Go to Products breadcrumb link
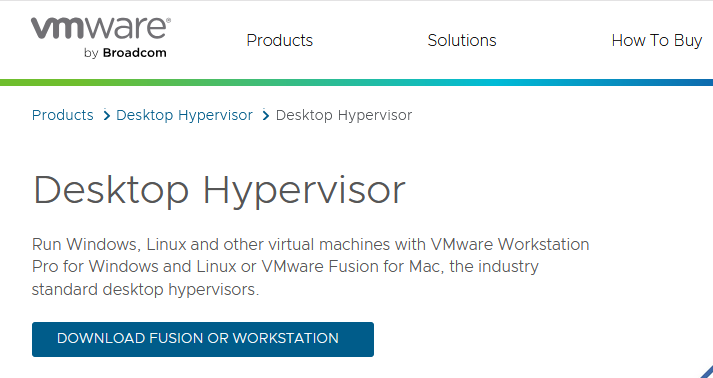This screenshot has height=378, width=713. (x=63, y=115)
